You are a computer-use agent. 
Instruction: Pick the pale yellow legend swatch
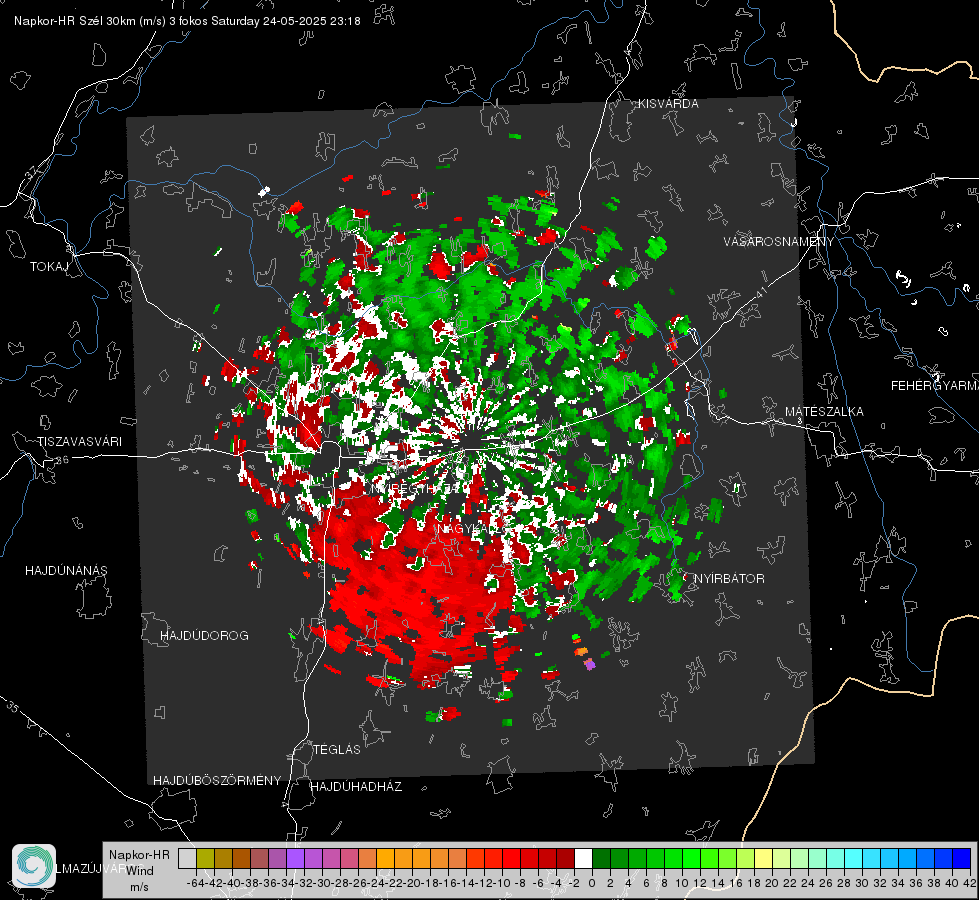(x=764, y=858)
